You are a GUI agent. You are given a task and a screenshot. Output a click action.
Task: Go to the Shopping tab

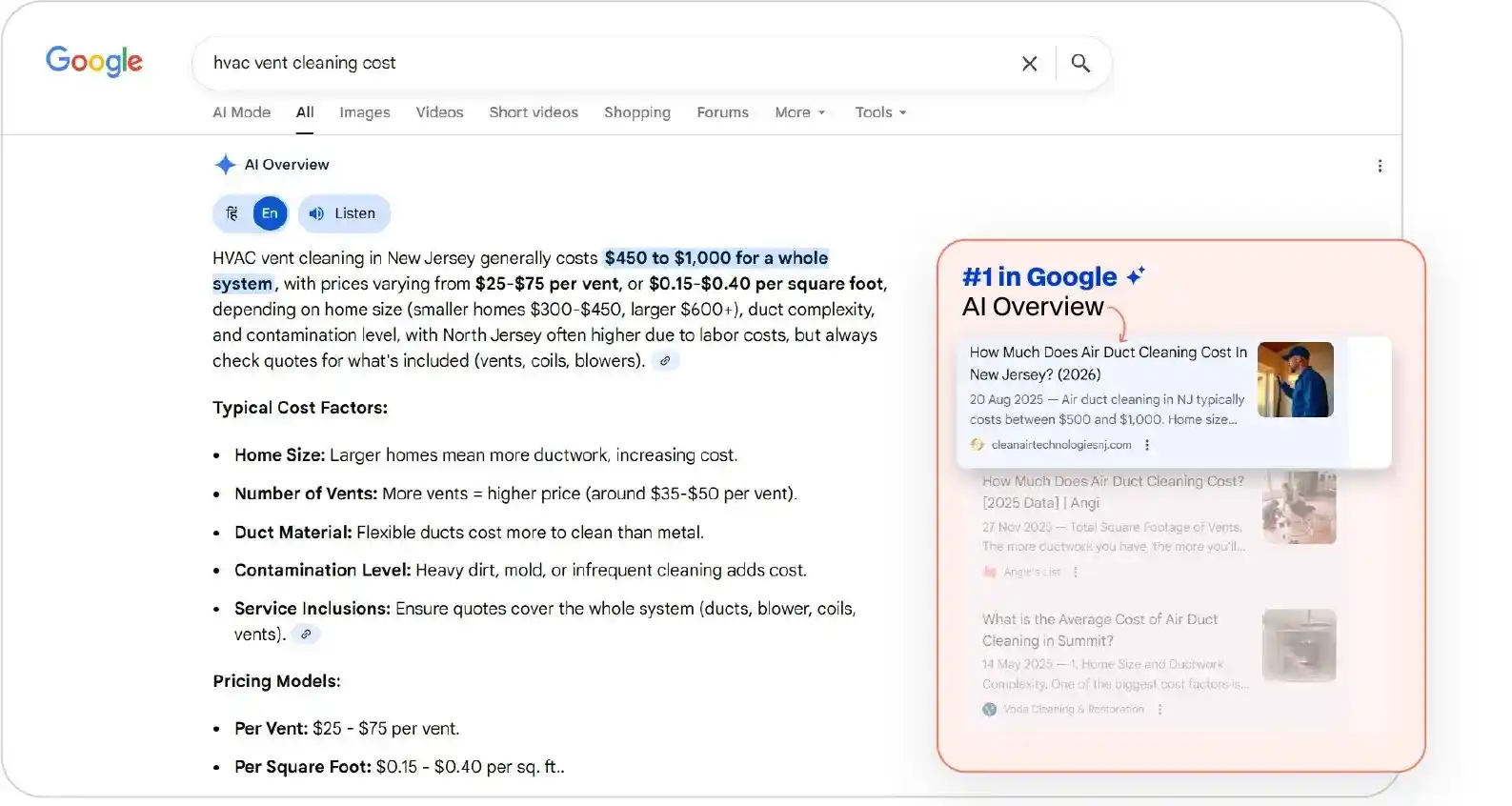636,112
